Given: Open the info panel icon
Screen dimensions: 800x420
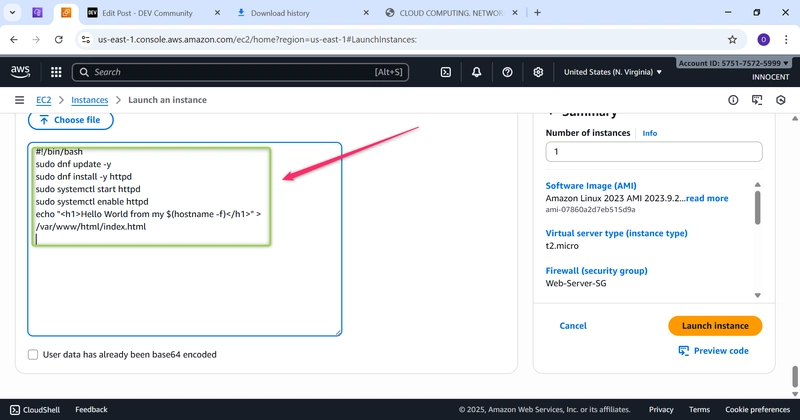Looking at the screenshot, I should (733, 100).
